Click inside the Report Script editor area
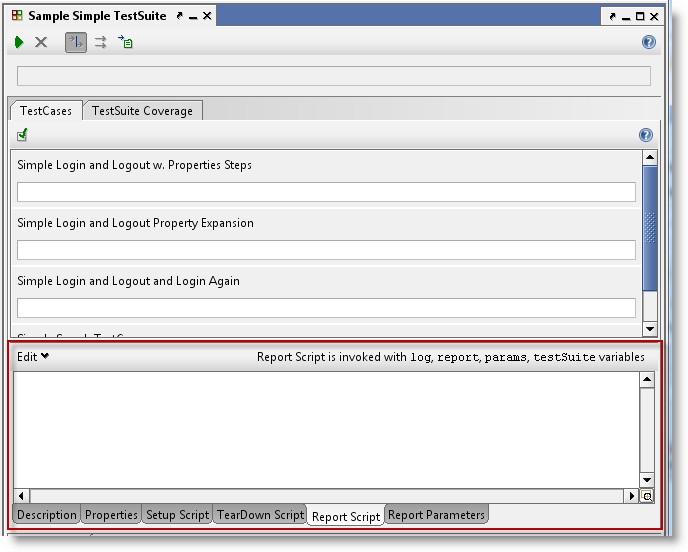Screen dimensions: 688x552 [326, 430]
